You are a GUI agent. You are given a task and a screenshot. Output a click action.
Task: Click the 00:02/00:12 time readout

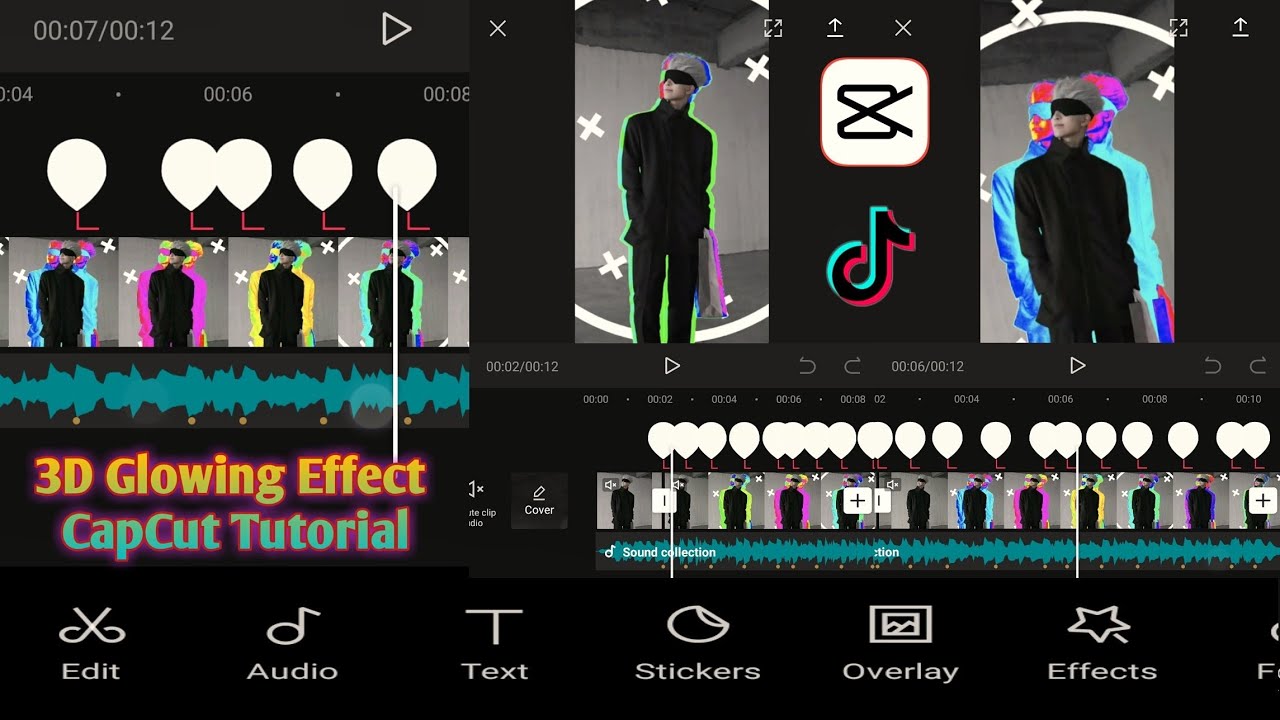pyautogui.click(x=522, y=367)
